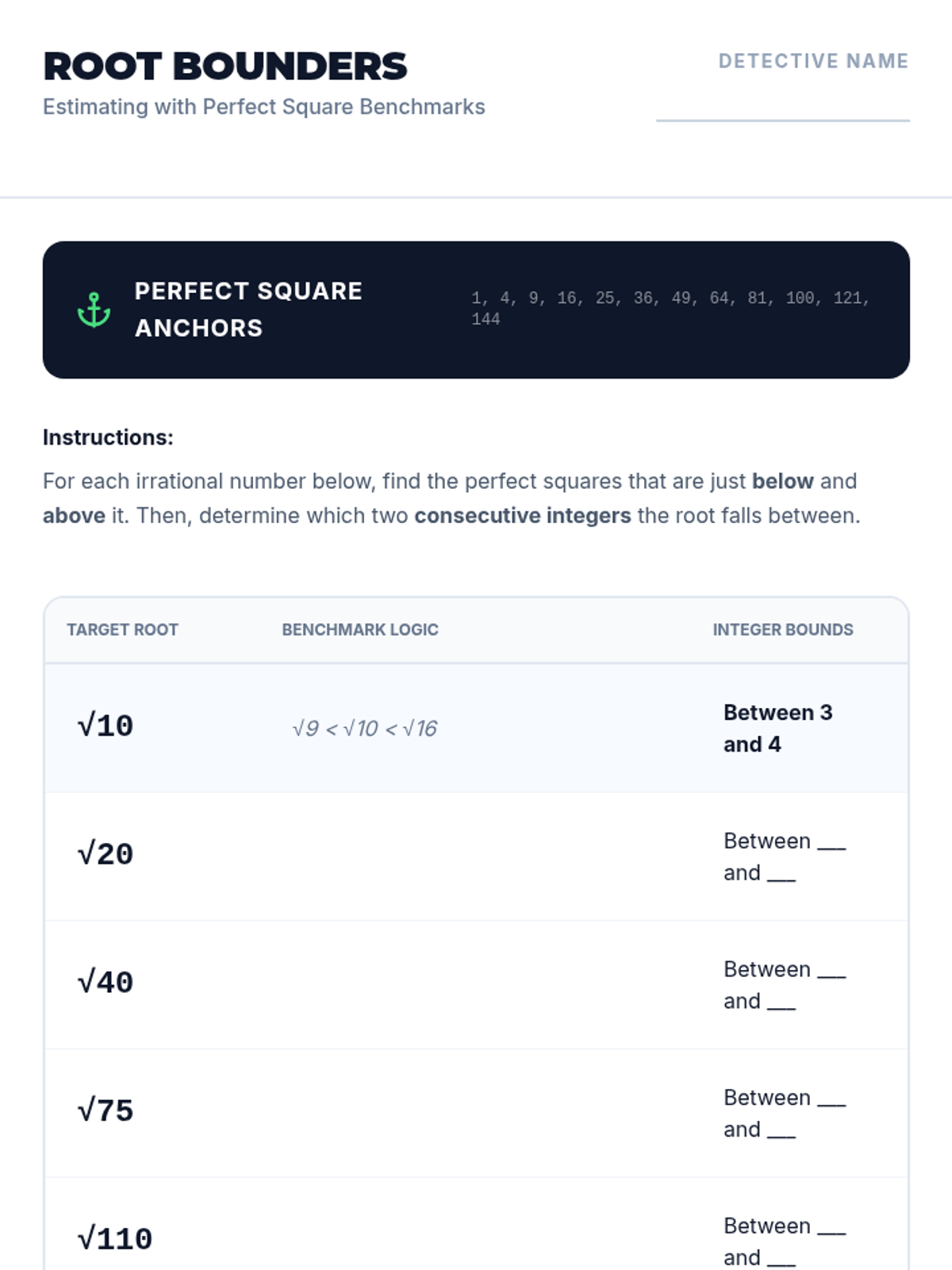This screenshot has height=1270, width=952.
Task: Click the Root Bounders title
Action: pos(225,67)
